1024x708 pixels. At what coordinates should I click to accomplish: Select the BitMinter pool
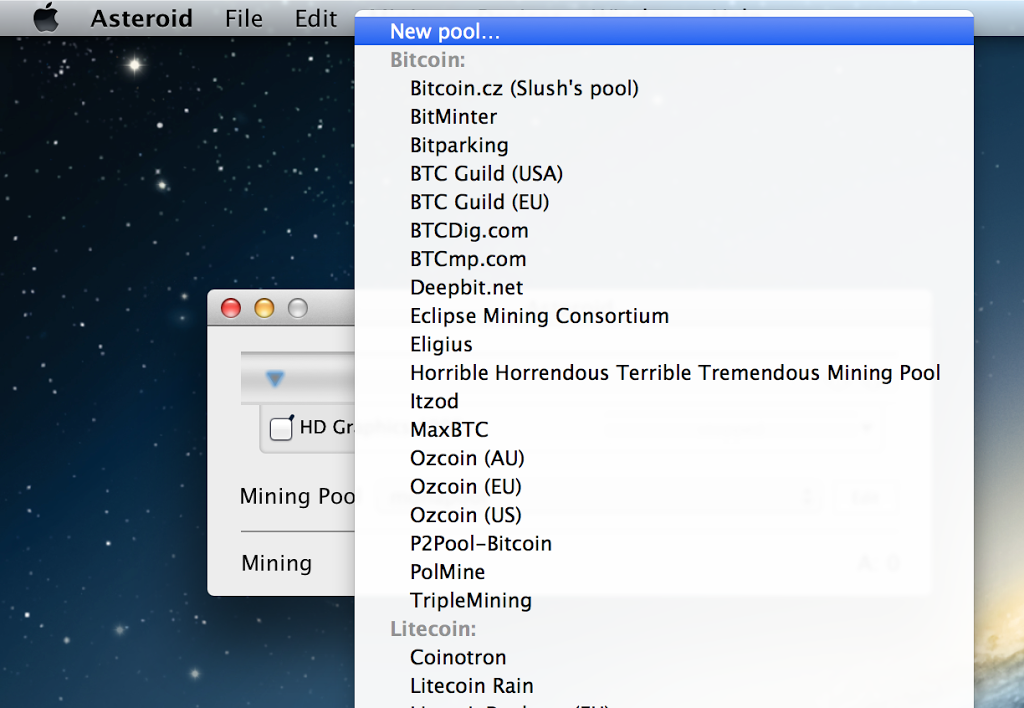coord(664,117)
